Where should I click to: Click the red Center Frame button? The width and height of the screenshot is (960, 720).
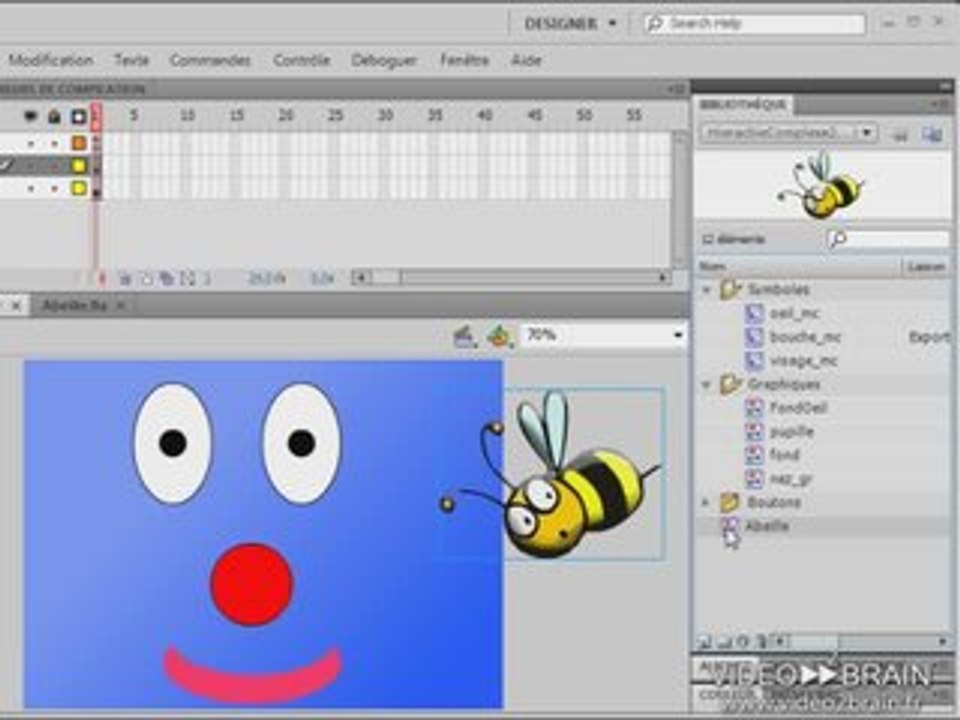tap(102, 279)
